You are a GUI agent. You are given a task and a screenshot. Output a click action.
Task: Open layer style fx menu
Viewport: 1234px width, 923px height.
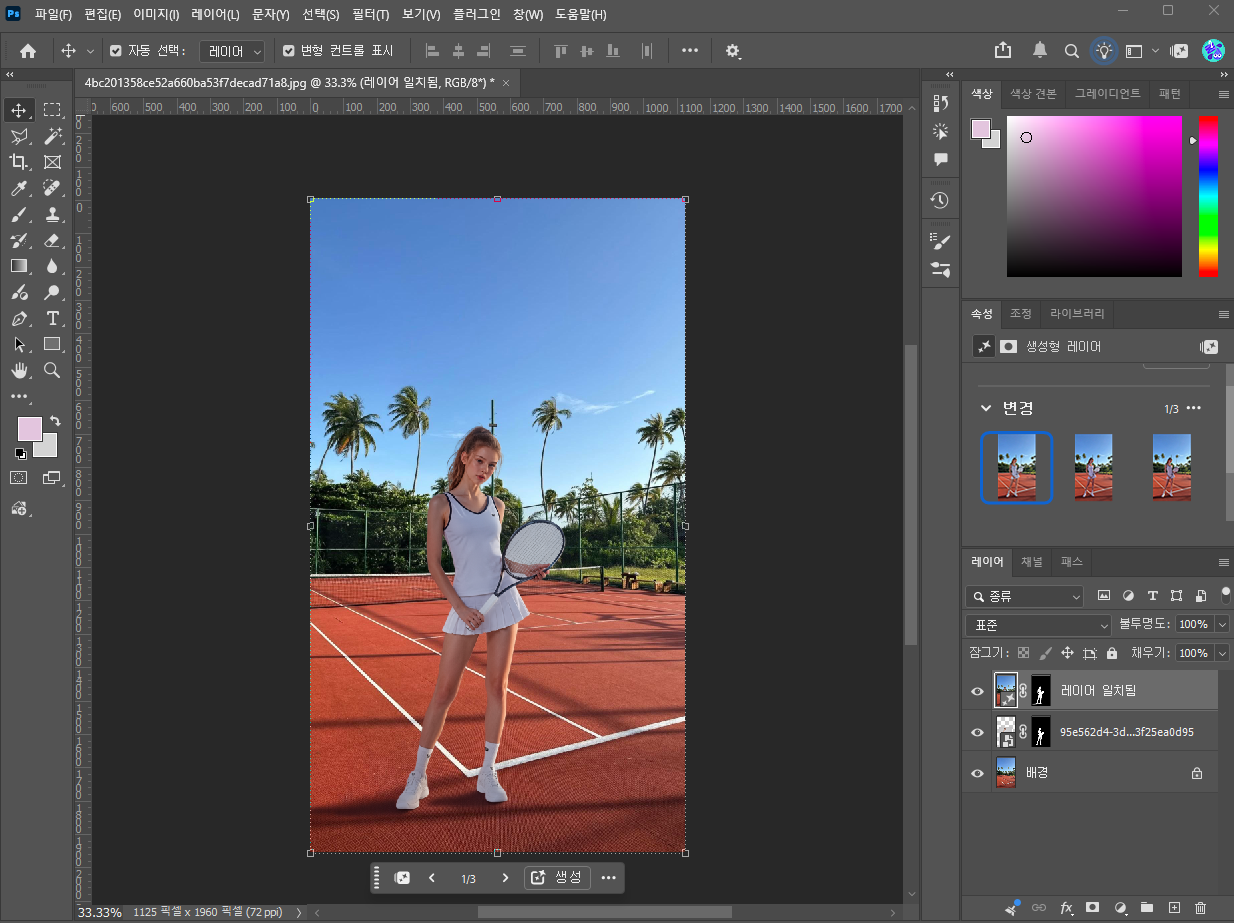pos(1066,907)
